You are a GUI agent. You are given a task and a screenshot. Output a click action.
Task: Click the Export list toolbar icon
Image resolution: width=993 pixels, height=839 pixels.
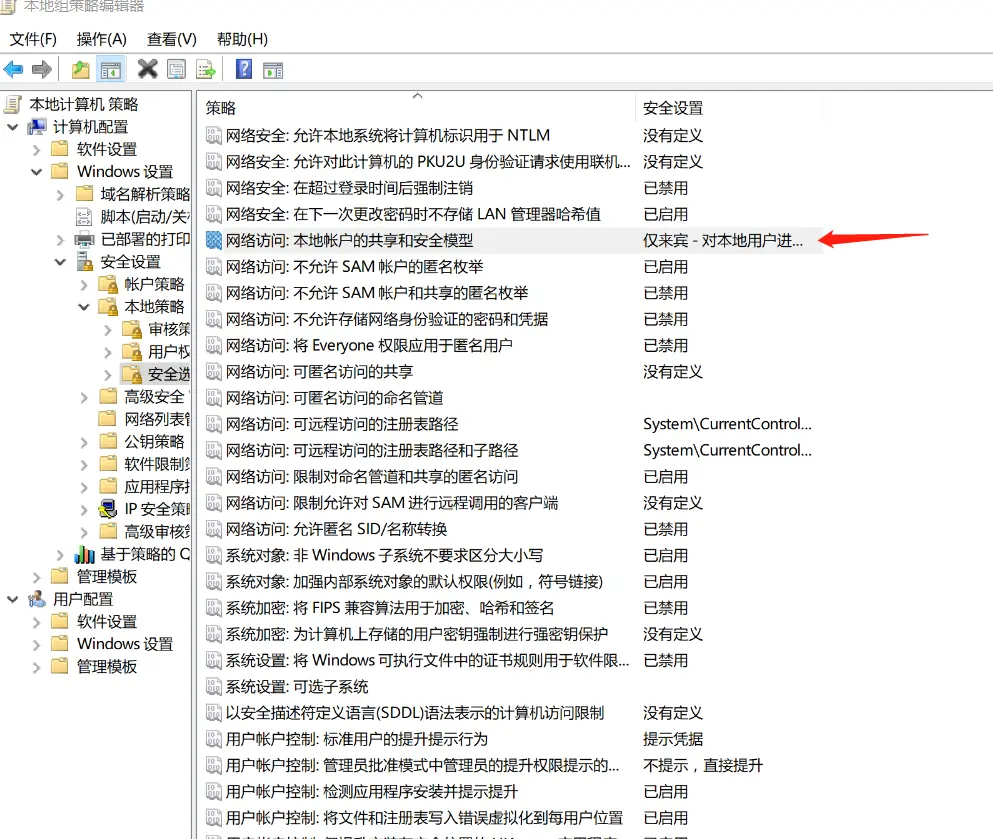(206, 69)
